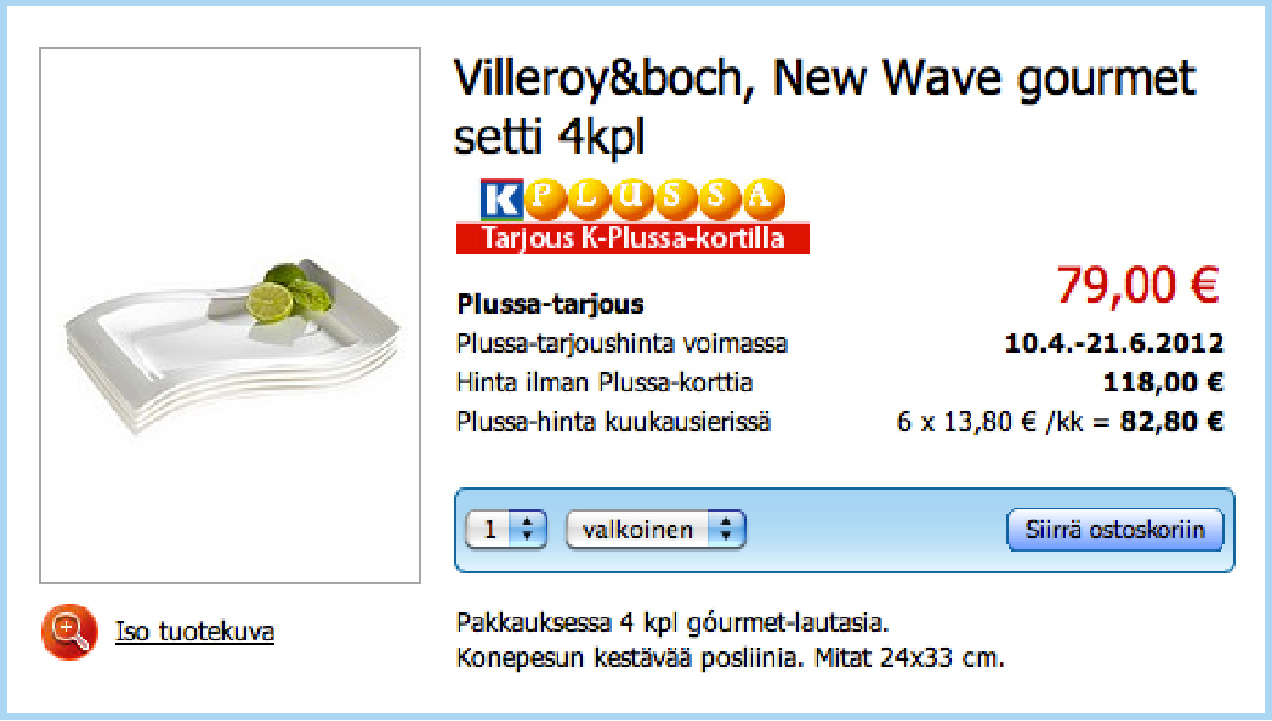Click the Pakkauksessa 4 kpl description line
This screenshot has width=1272, height=721.
pos(673,624)
